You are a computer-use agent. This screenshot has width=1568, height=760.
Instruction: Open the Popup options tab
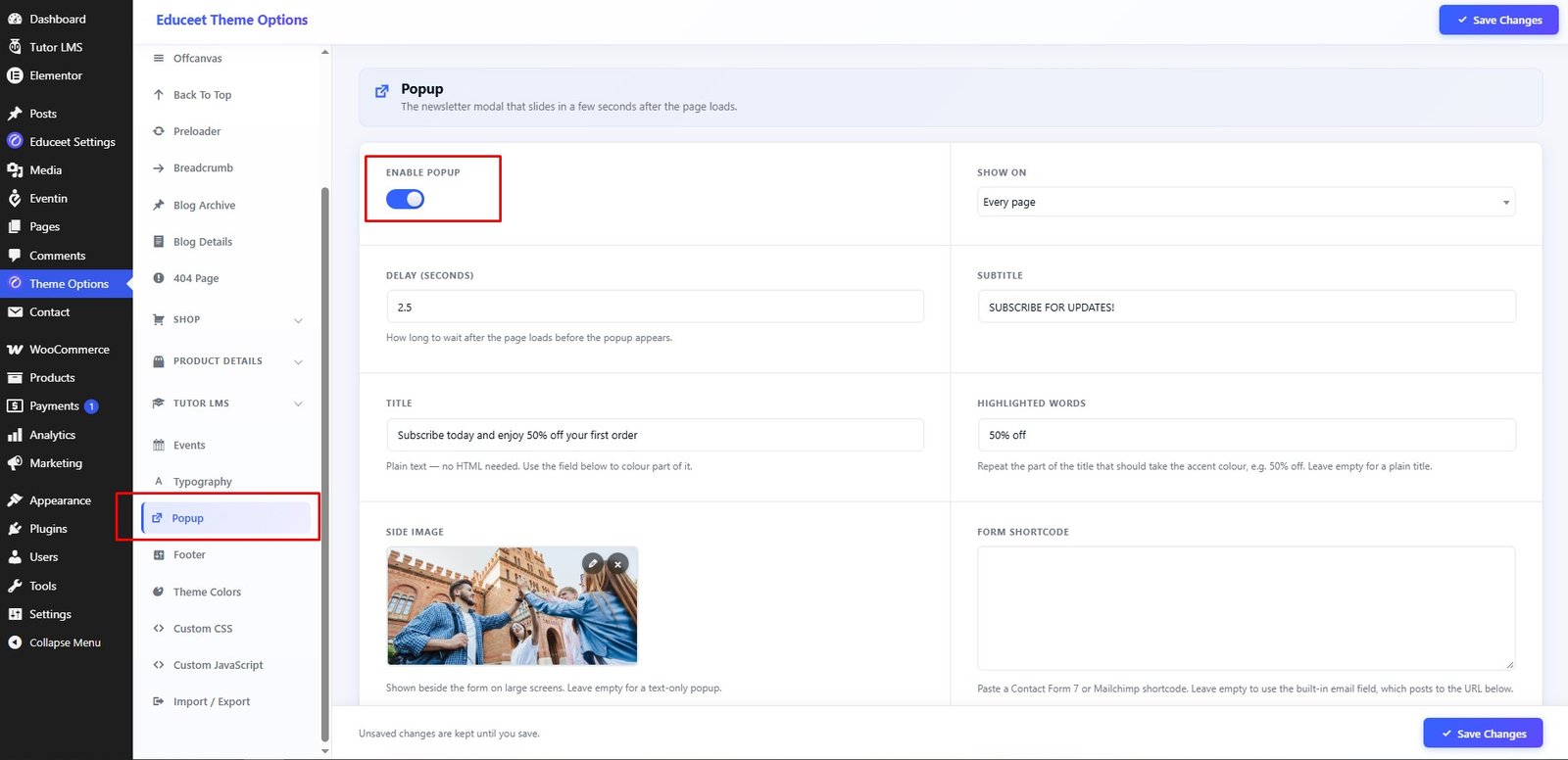[226, 518]
